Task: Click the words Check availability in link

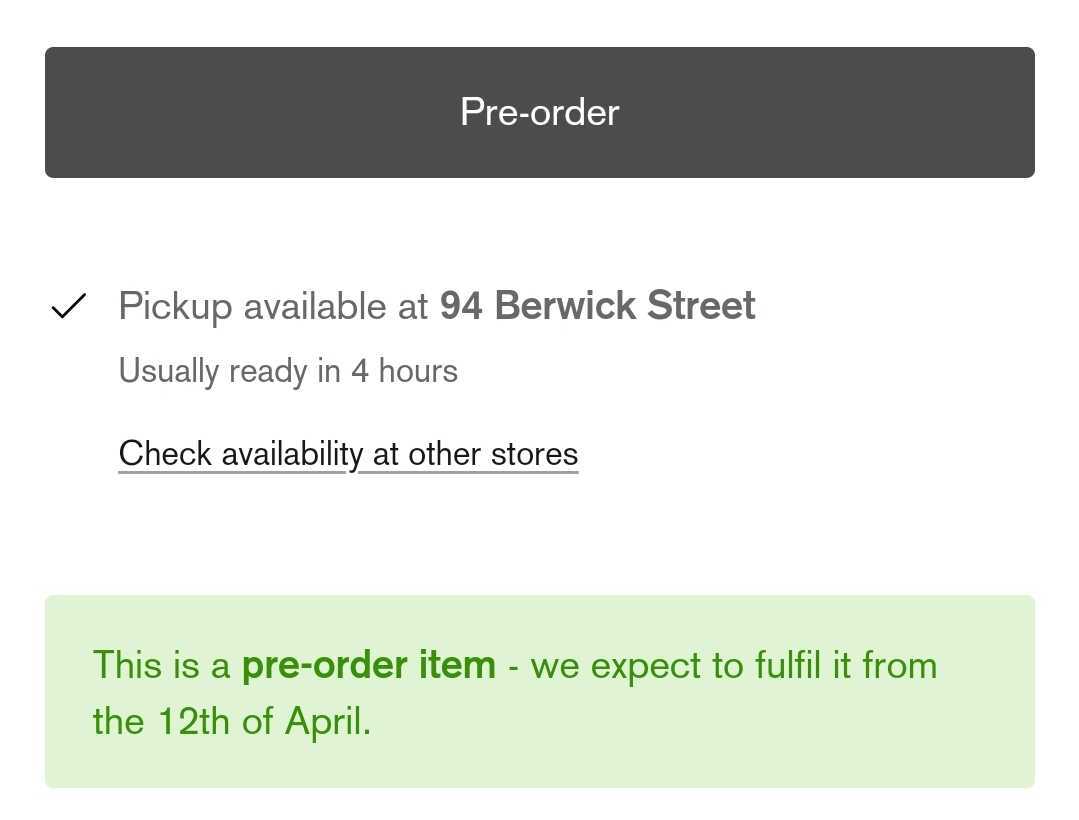Action: 240,454
